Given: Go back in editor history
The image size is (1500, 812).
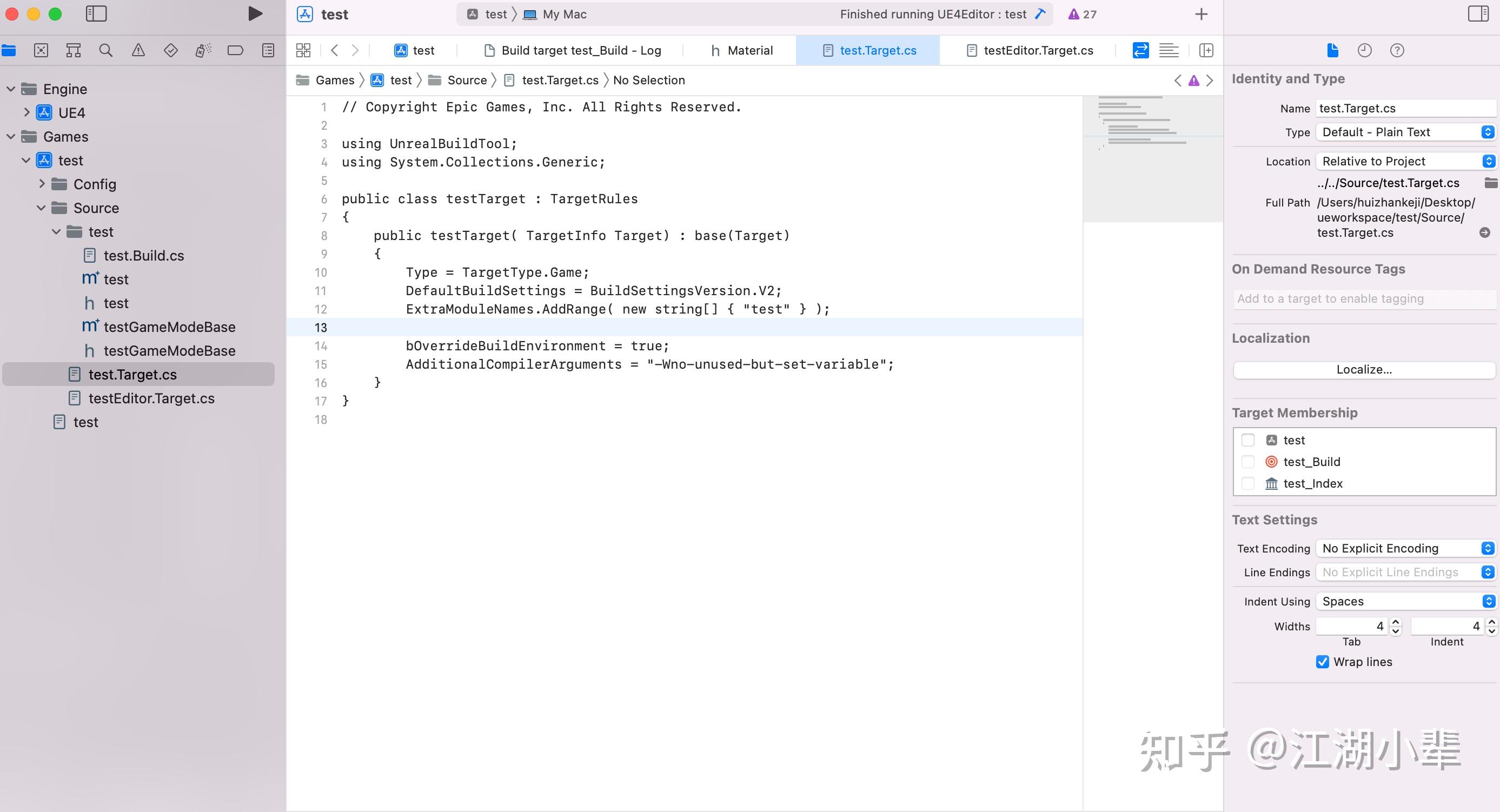Looking at the screenshot, I should point(334,51).
